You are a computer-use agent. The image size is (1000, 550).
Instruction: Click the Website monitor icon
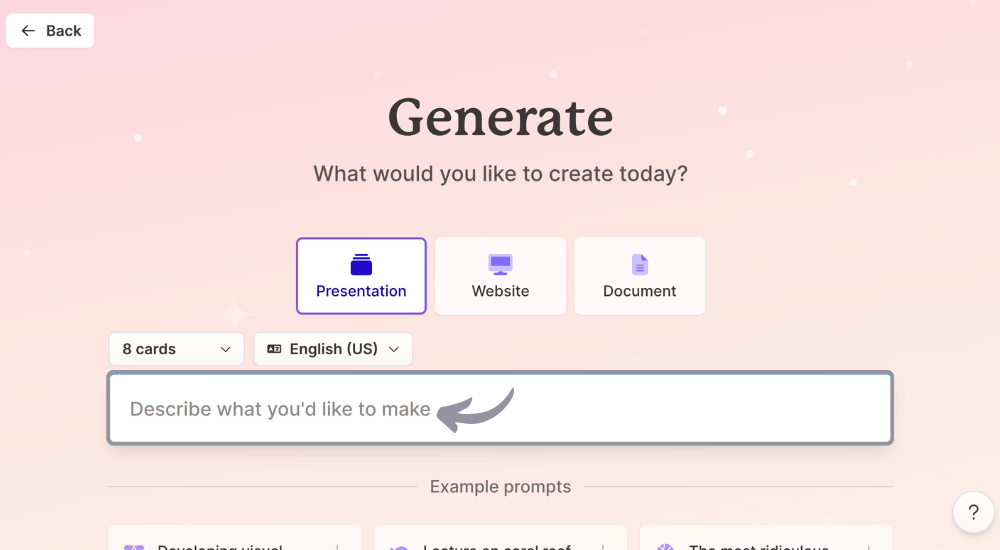(x=500, y=265)
